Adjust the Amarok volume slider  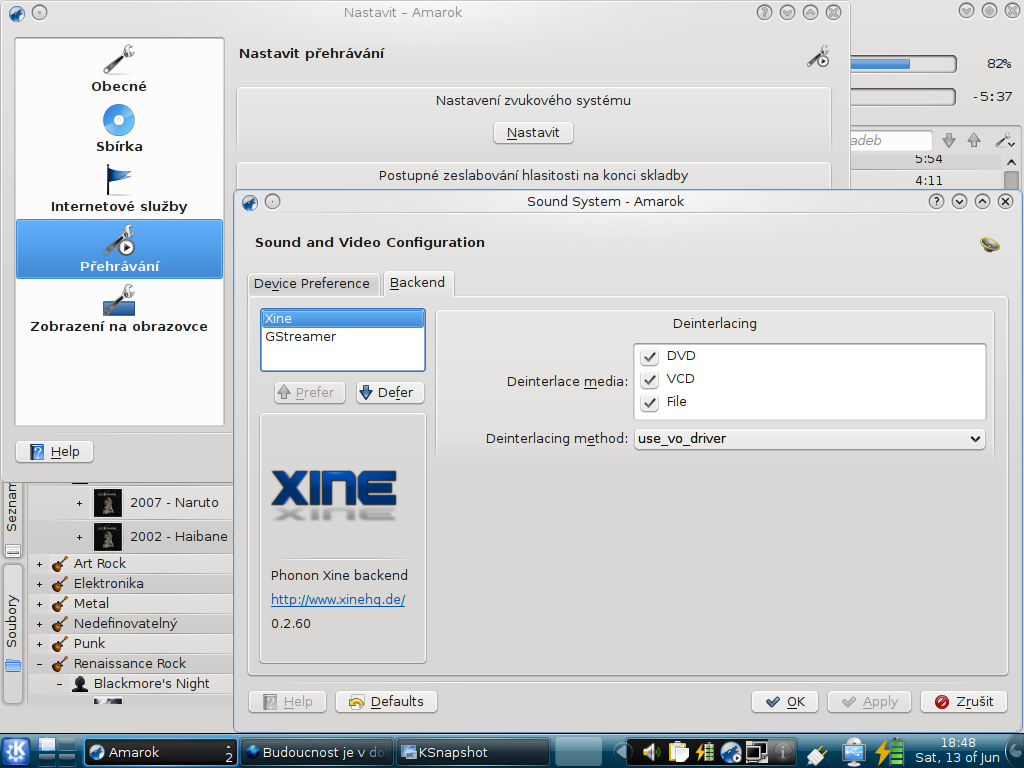point(903,63)
